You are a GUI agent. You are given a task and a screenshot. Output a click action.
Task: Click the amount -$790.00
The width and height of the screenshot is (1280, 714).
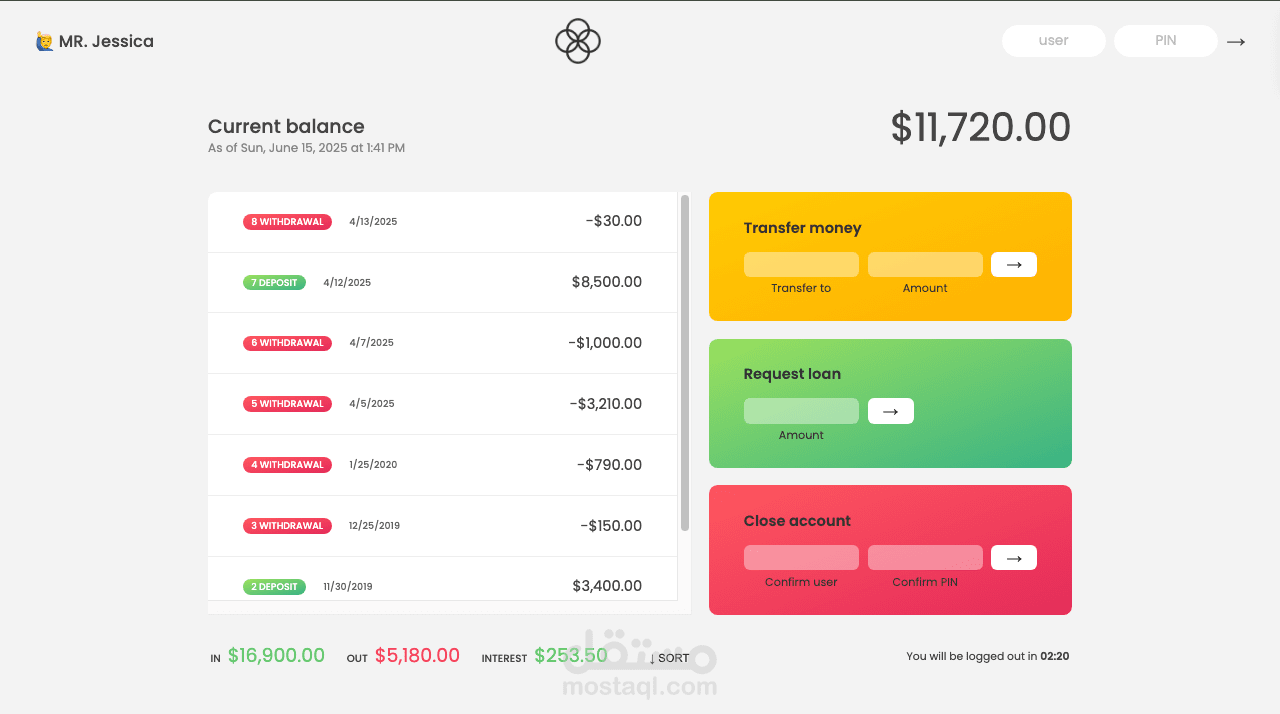(610, 465)
